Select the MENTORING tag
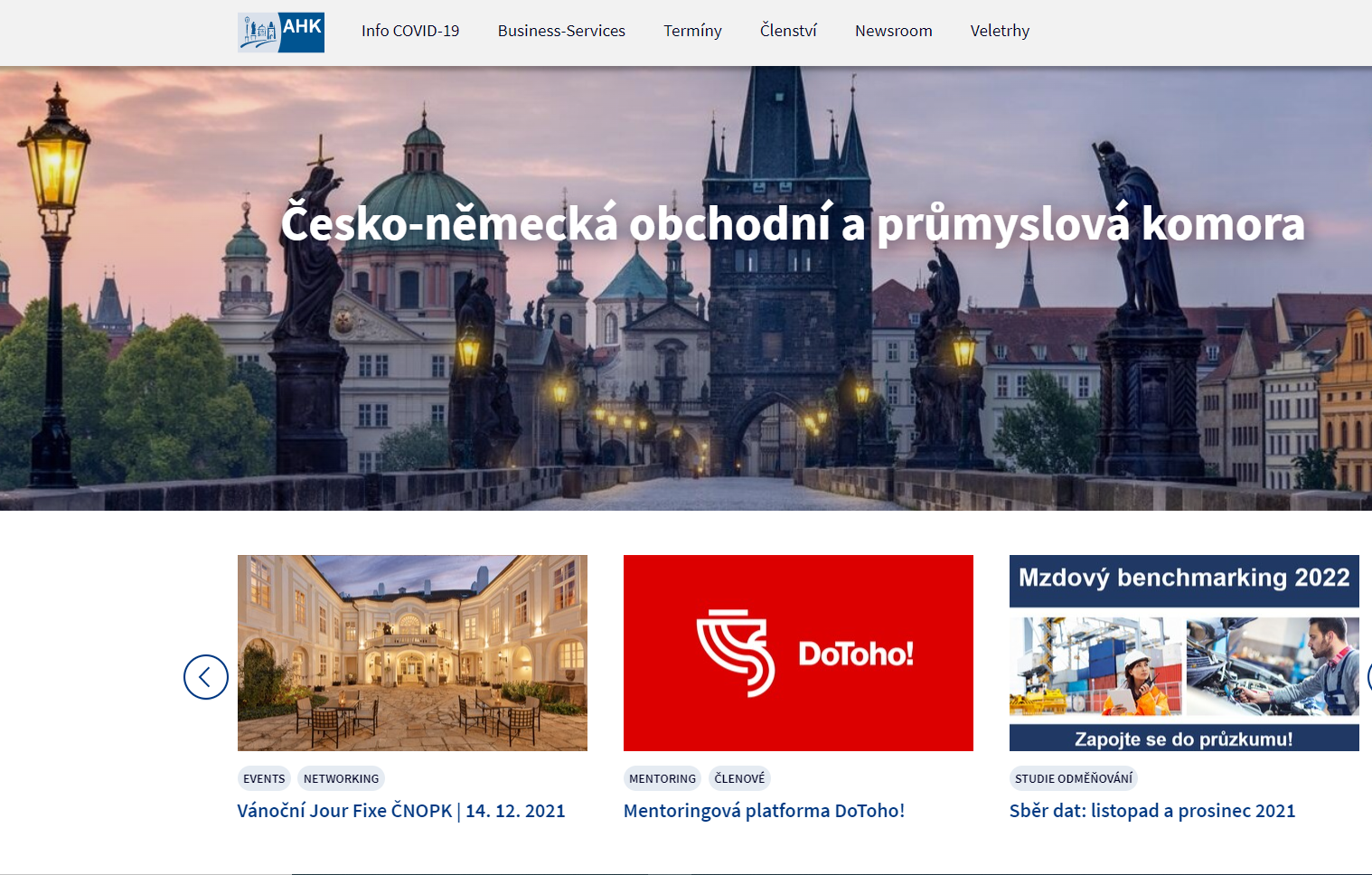 pyautogui.click(x=663, y=778)
